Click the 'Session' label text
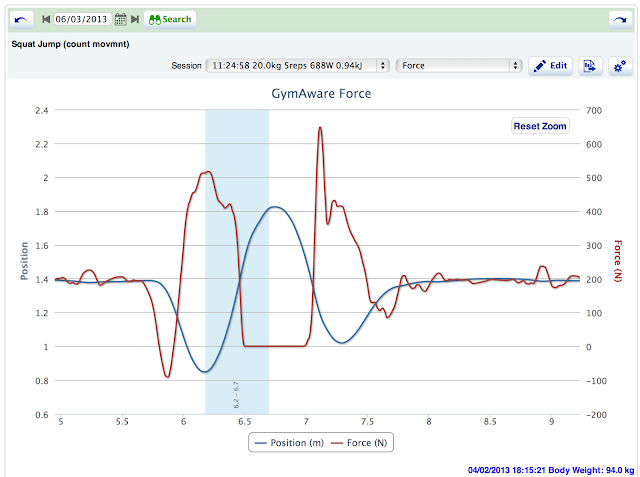The height and width of the screenshot is (477, 640). click(x=187, y=66)
